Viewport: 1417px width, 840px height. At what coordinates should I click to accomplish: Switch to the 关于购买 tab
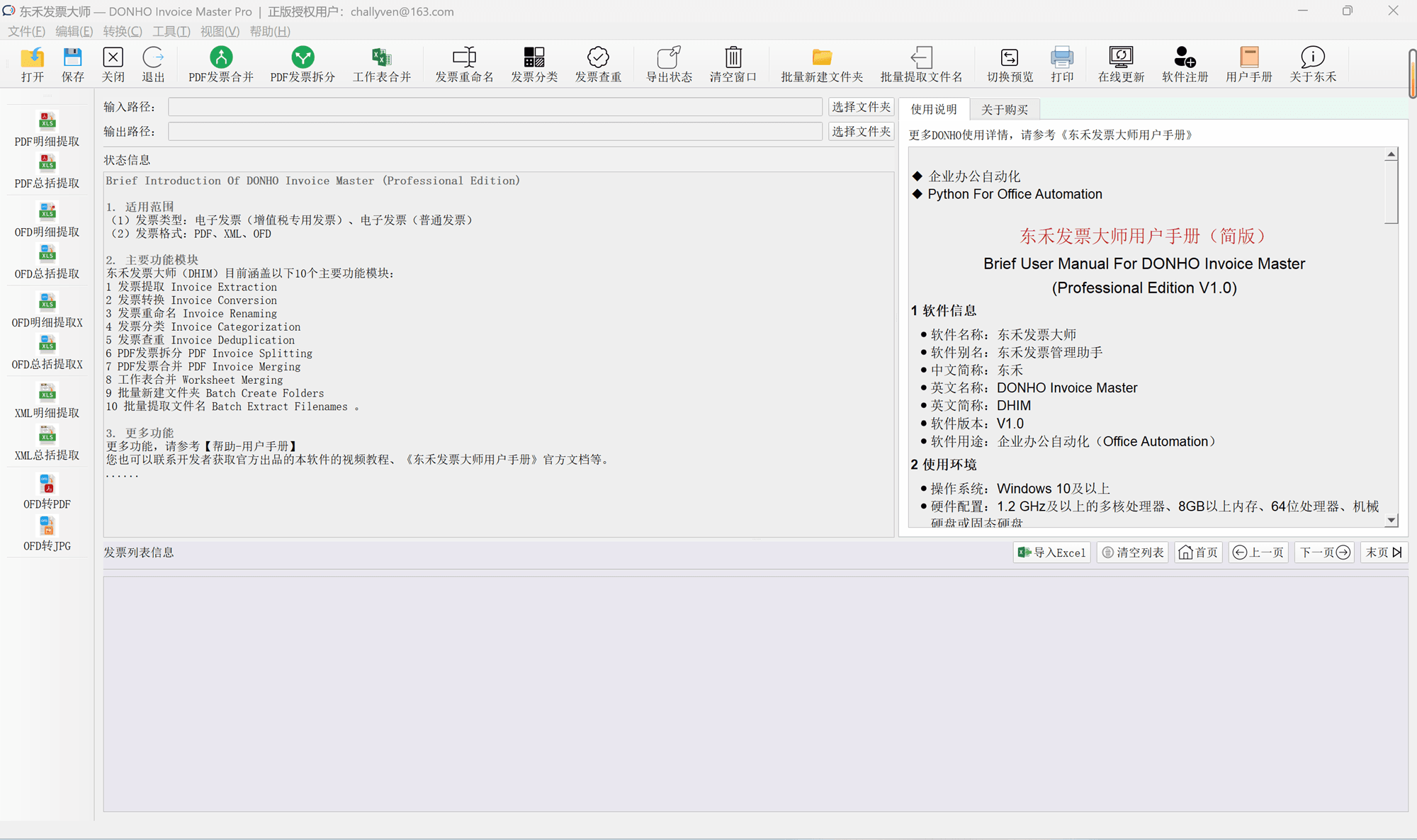pyautogui.click(x=1004, y=110)
